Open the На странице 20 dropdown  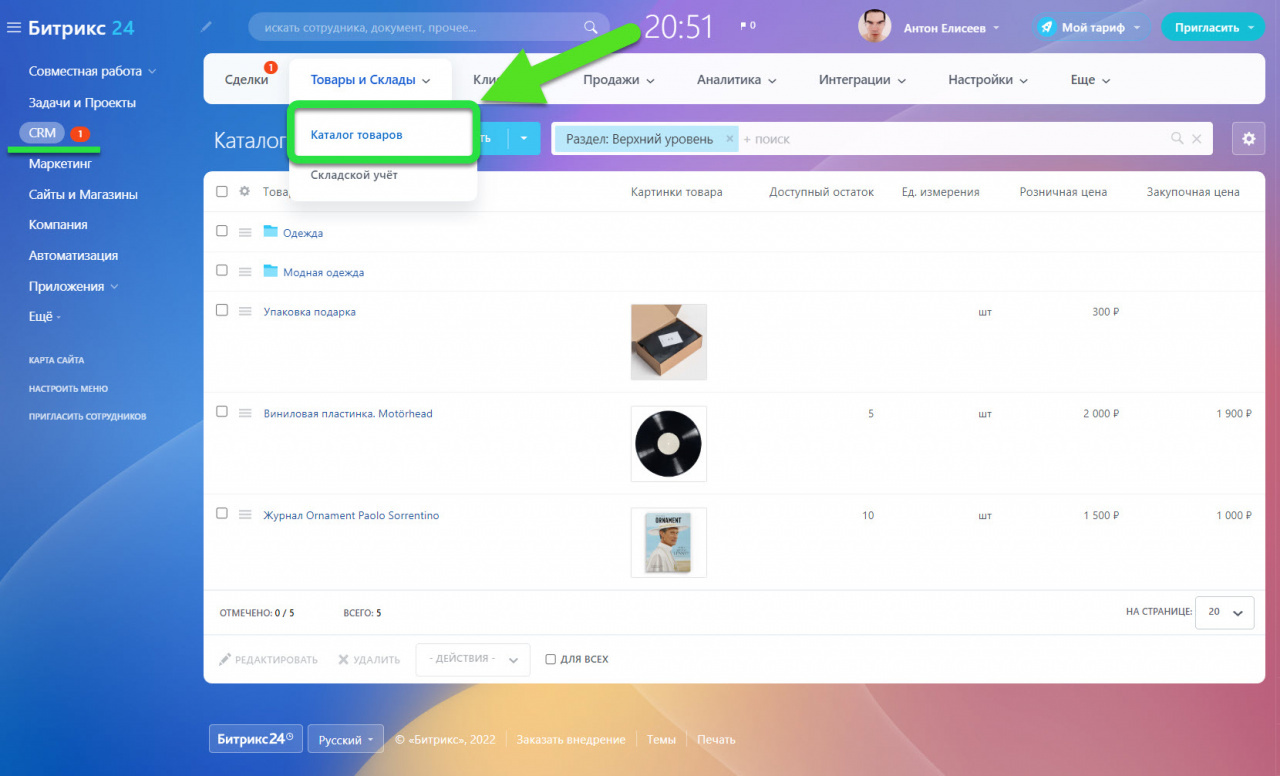(1225, 612)
